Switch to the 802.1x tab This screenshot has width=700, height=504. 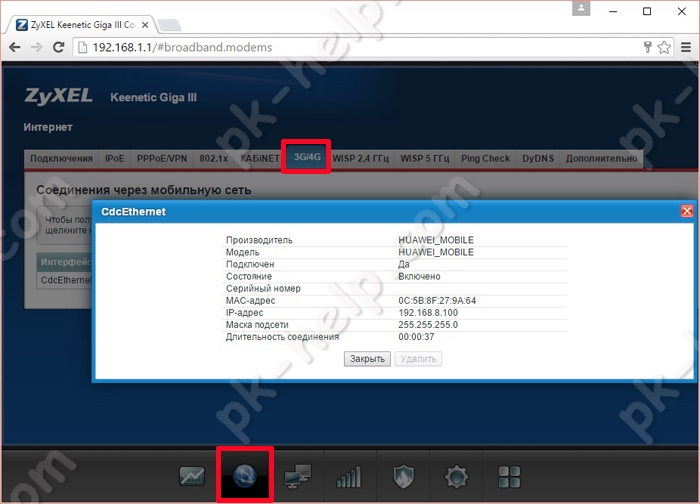[x=213, y=158]
